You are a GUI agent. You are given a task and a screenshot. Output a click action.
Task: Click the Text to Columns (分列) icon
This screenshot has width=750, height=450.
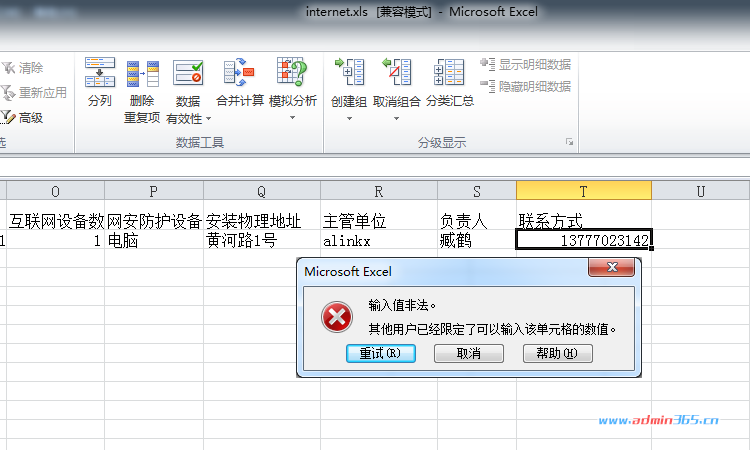click(x=99, y=72)
